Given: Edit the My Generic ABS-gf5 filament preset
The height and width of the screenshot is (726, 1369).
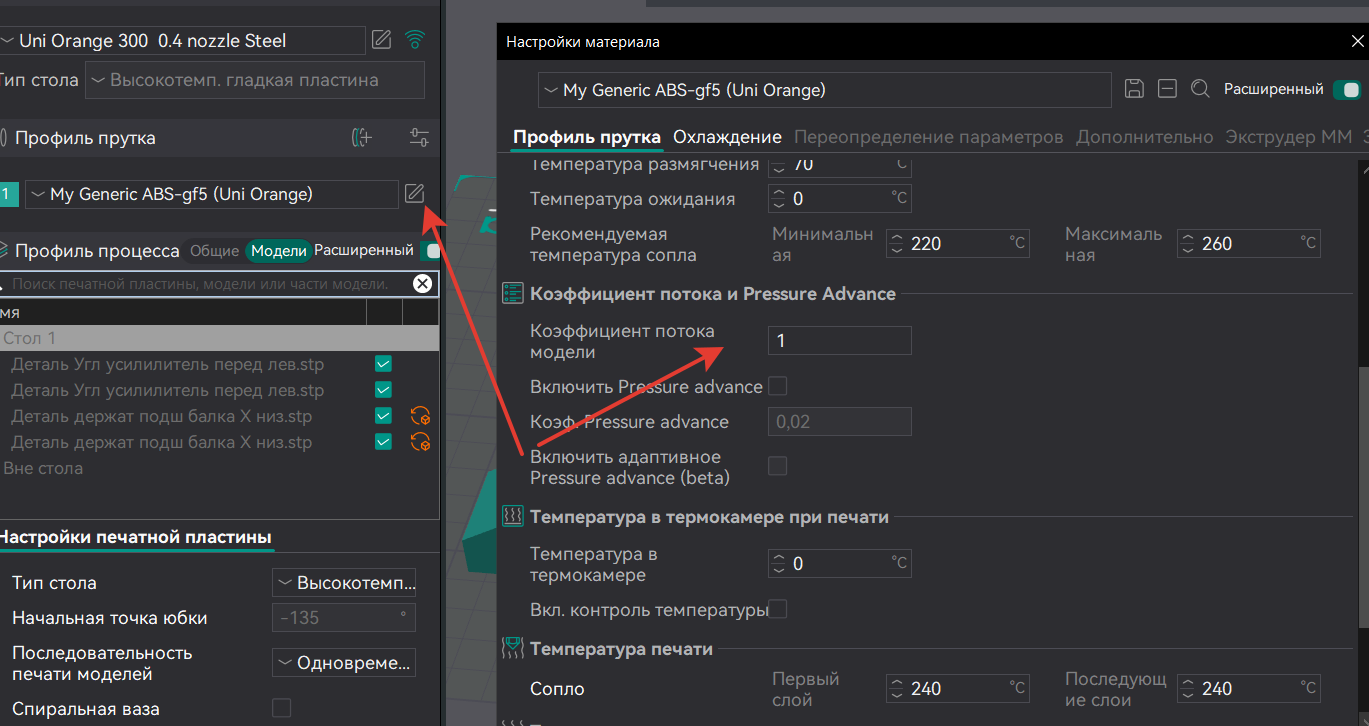Looking at the screenshot, I should [414, 194].
